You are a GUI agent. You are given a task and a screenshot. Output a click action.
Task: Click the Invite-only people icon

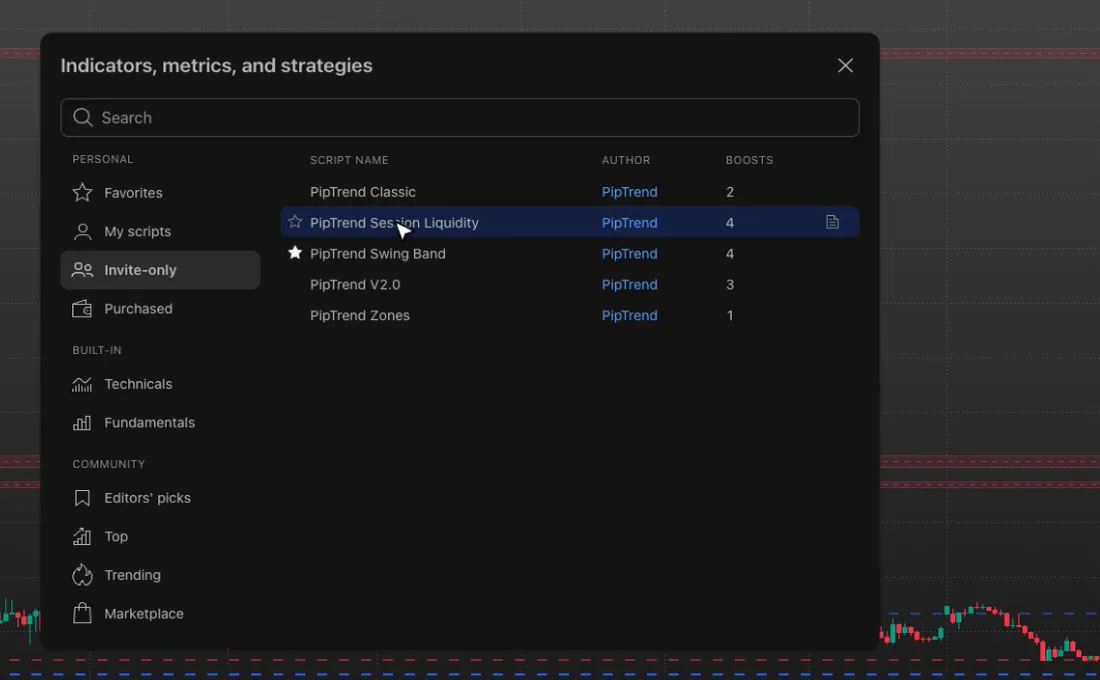coord(82,270)
